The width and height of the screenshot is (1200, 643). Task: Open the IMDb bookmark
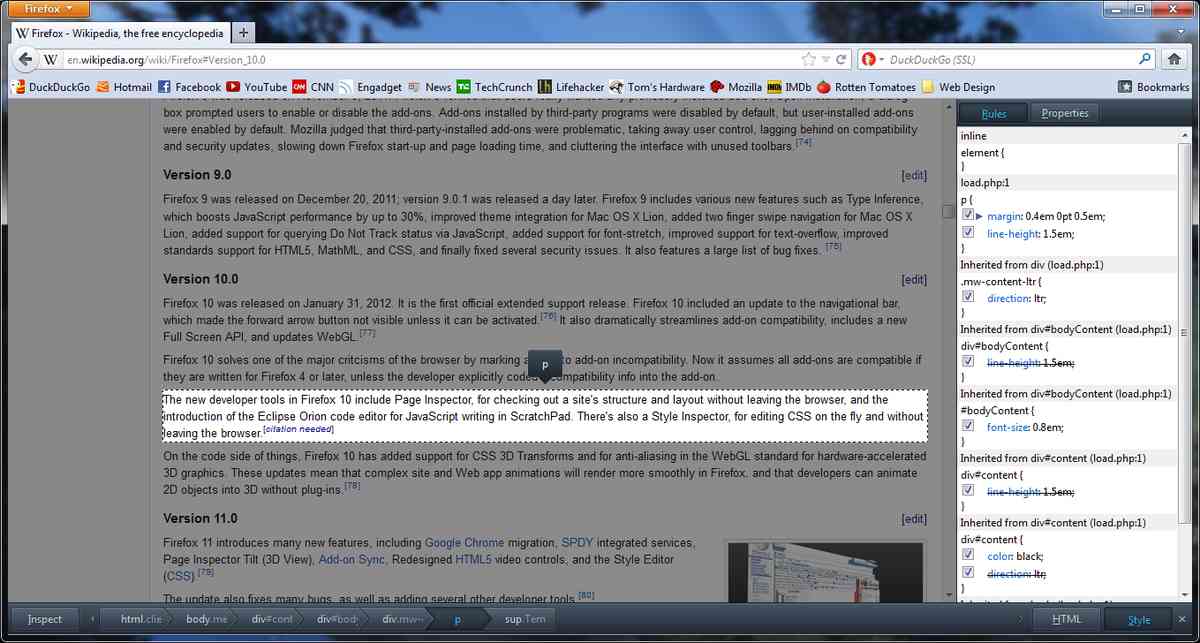pos(789,87)
